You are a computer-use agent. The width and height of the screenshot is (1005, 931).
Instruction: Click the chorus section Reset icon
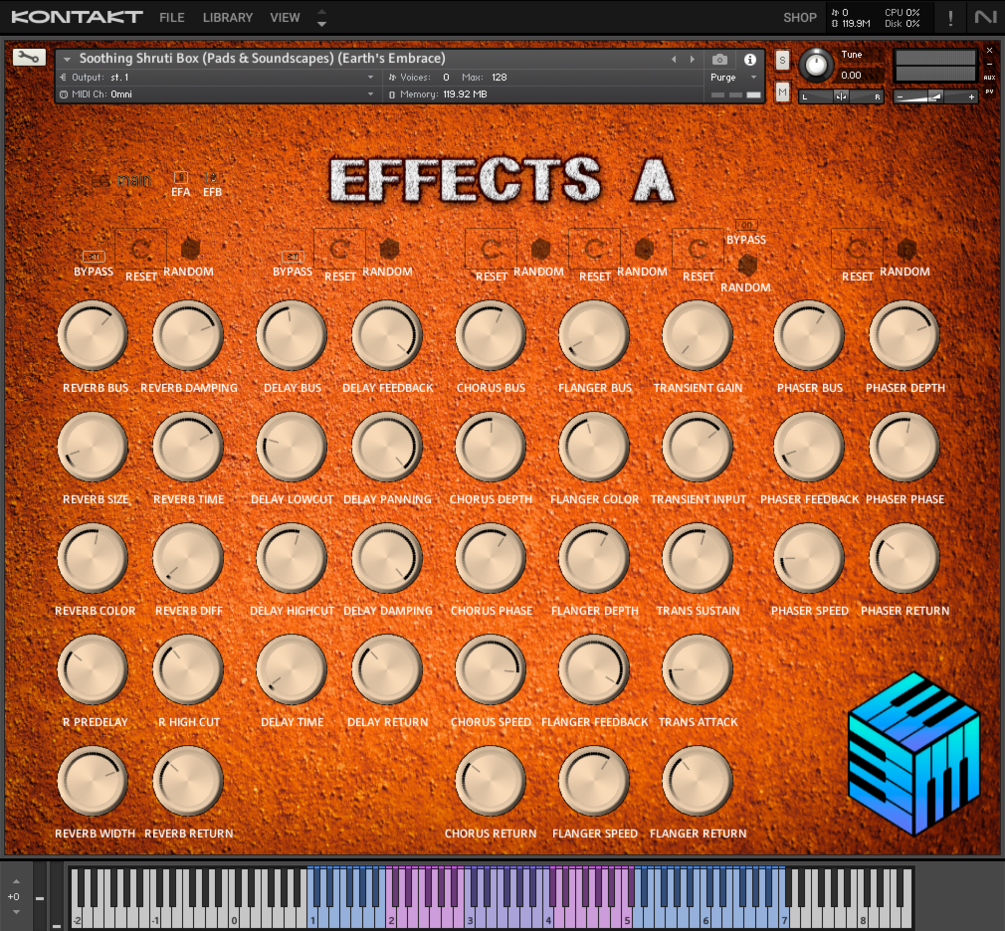pyautogui.click(x=491, y=249)
